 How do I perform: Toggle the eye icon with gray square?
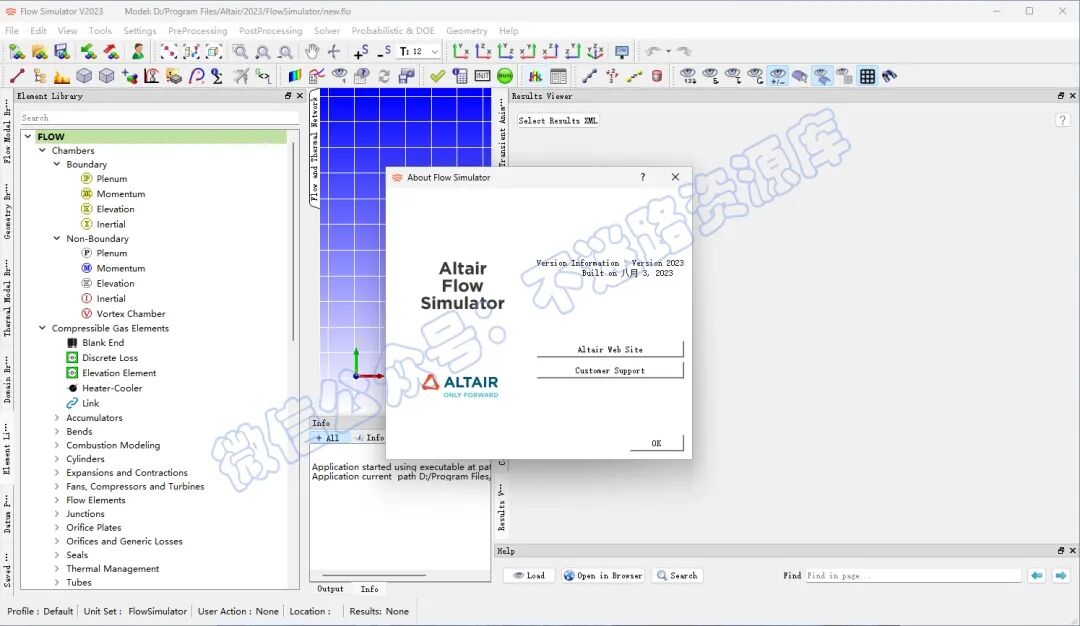coord(844,76)
